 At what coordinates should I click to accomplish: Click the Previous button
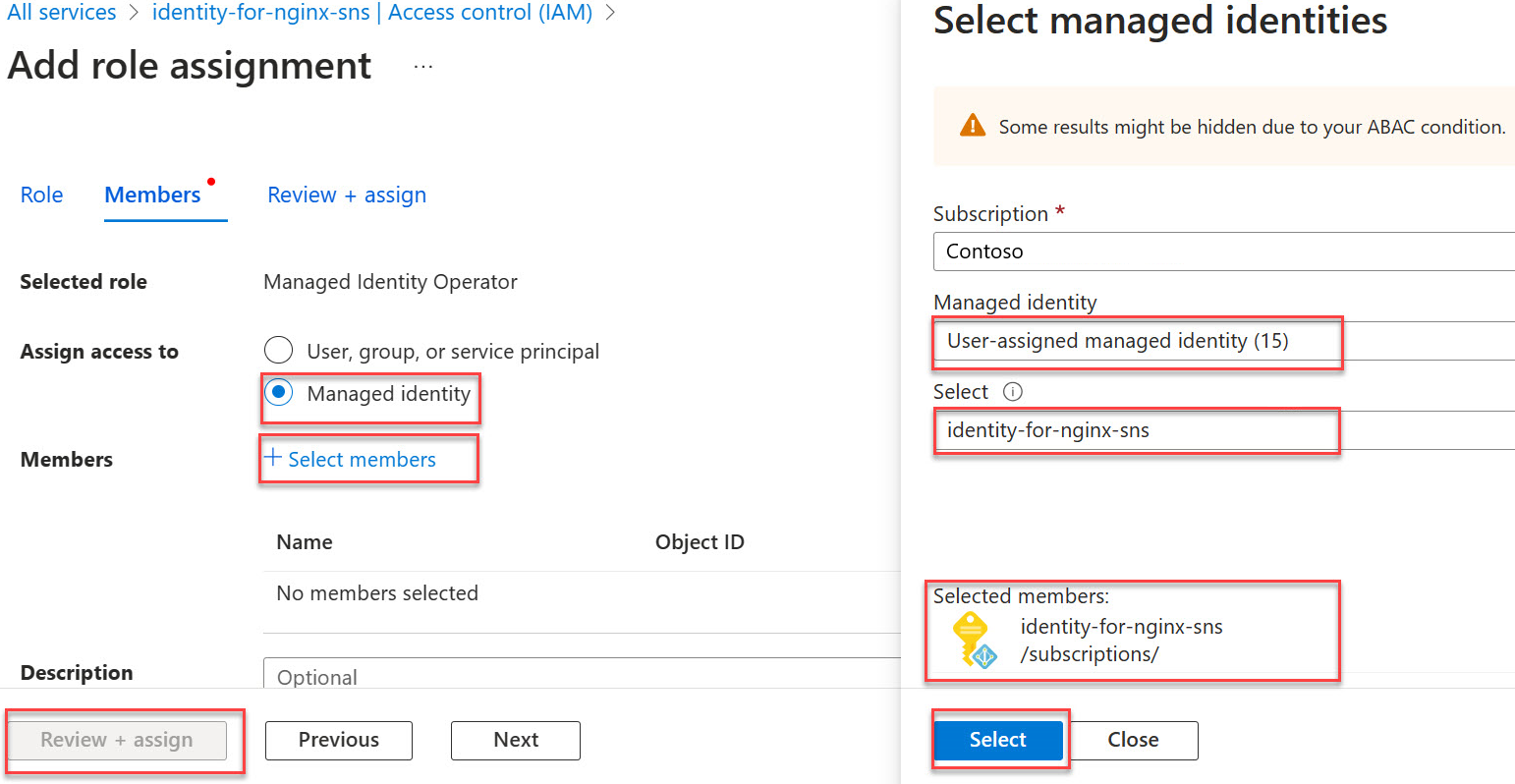(338, 740)
